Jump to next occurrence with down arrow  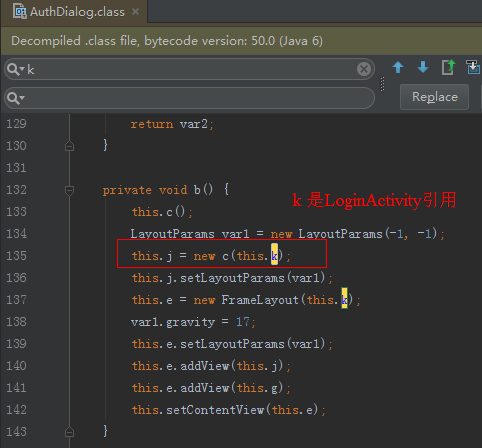click(423, 67)
